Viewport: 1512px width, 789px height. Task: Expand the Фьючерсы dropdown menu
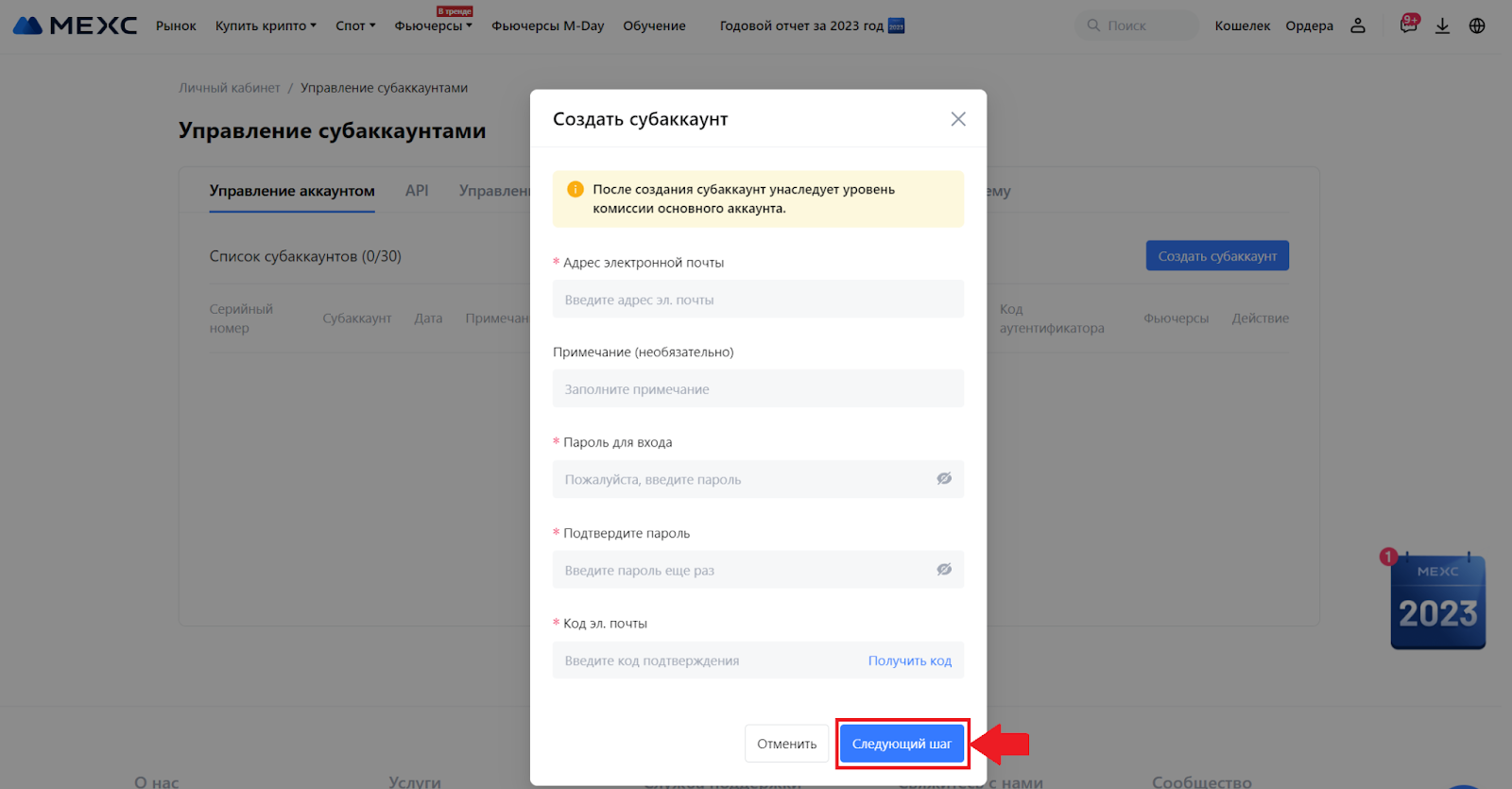click(433, 26)
